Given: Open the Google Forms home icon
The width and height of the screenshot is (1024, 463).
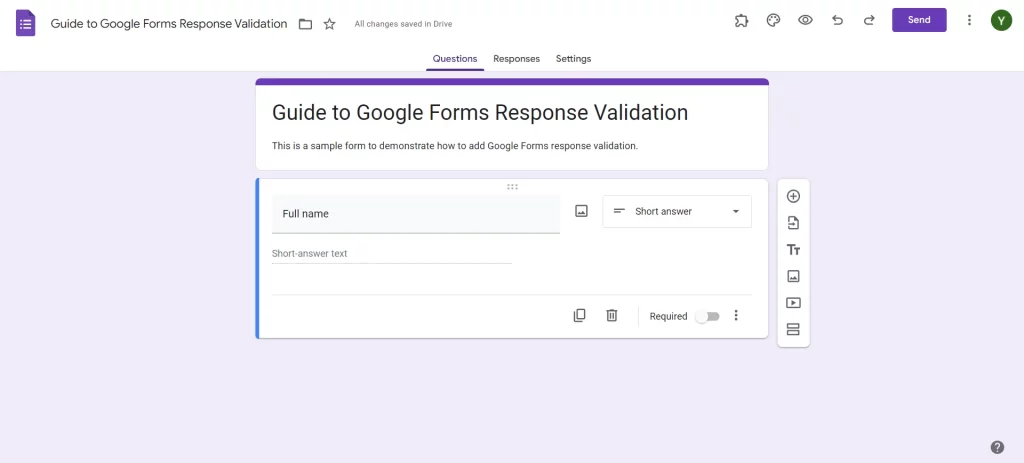Looking at the screenshot, I should (x=25, y=24).
